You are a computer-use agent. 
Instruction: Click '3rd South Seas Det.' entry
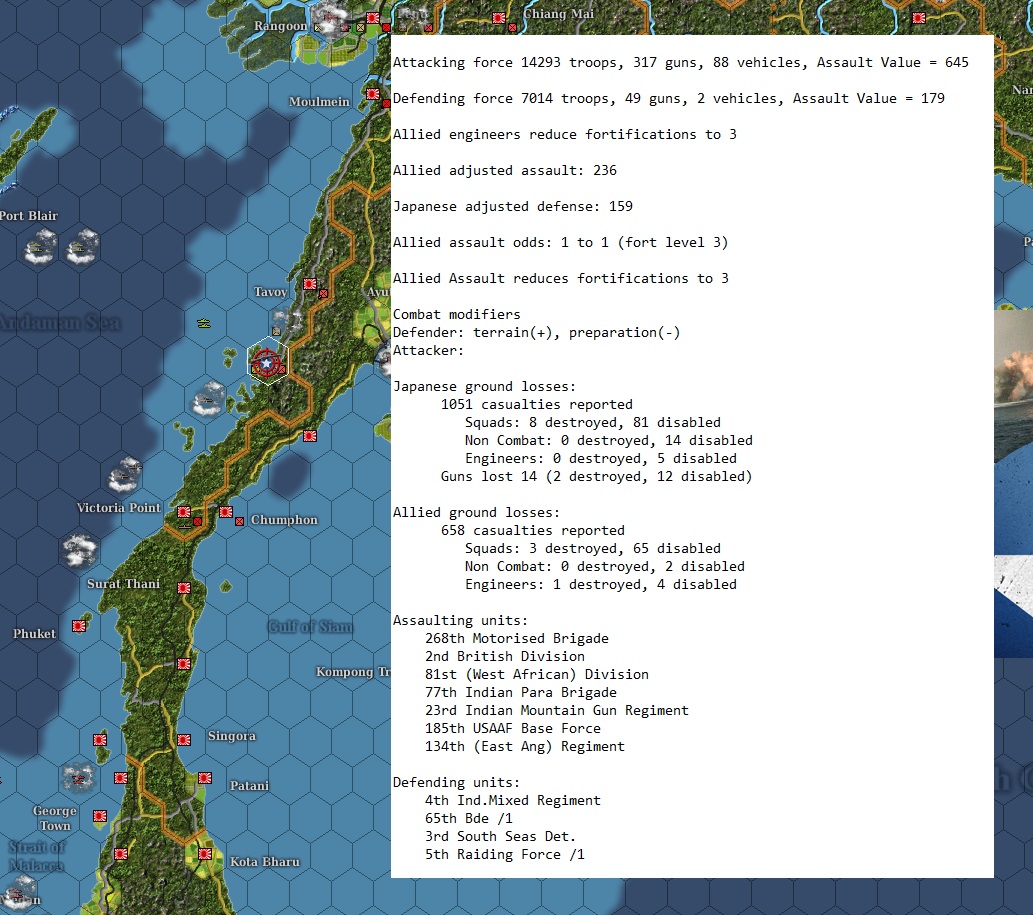500,837
